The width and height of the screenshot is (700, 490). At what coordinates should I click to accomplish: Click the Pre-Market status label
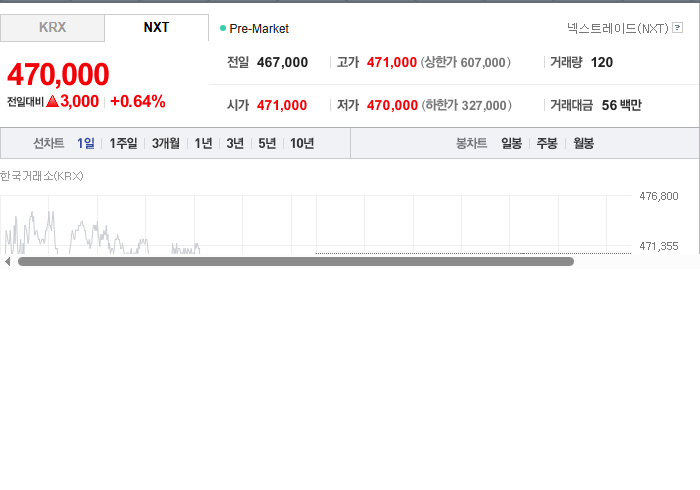259,29
